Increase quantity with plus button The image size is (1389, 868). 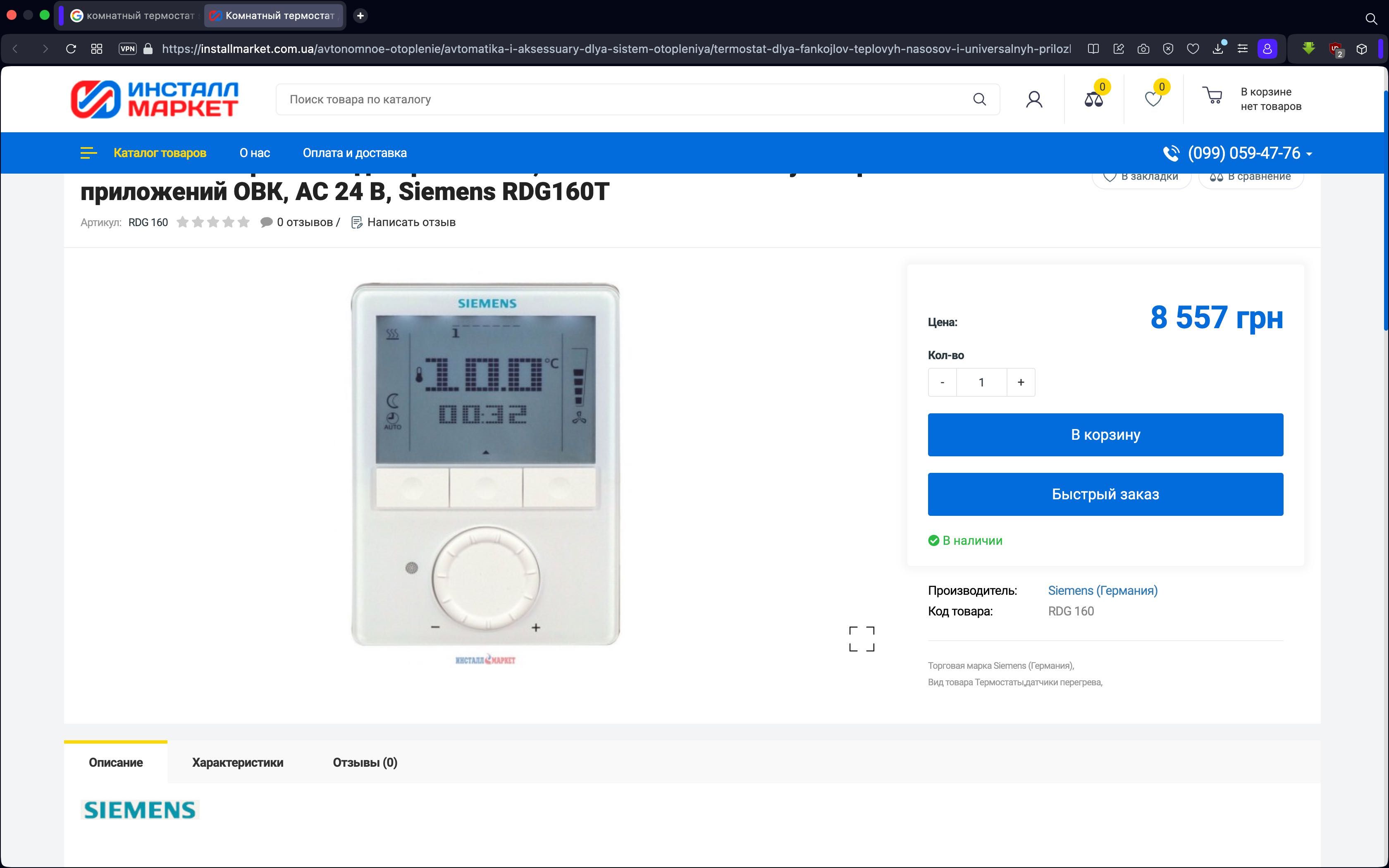click(1021, 382)
